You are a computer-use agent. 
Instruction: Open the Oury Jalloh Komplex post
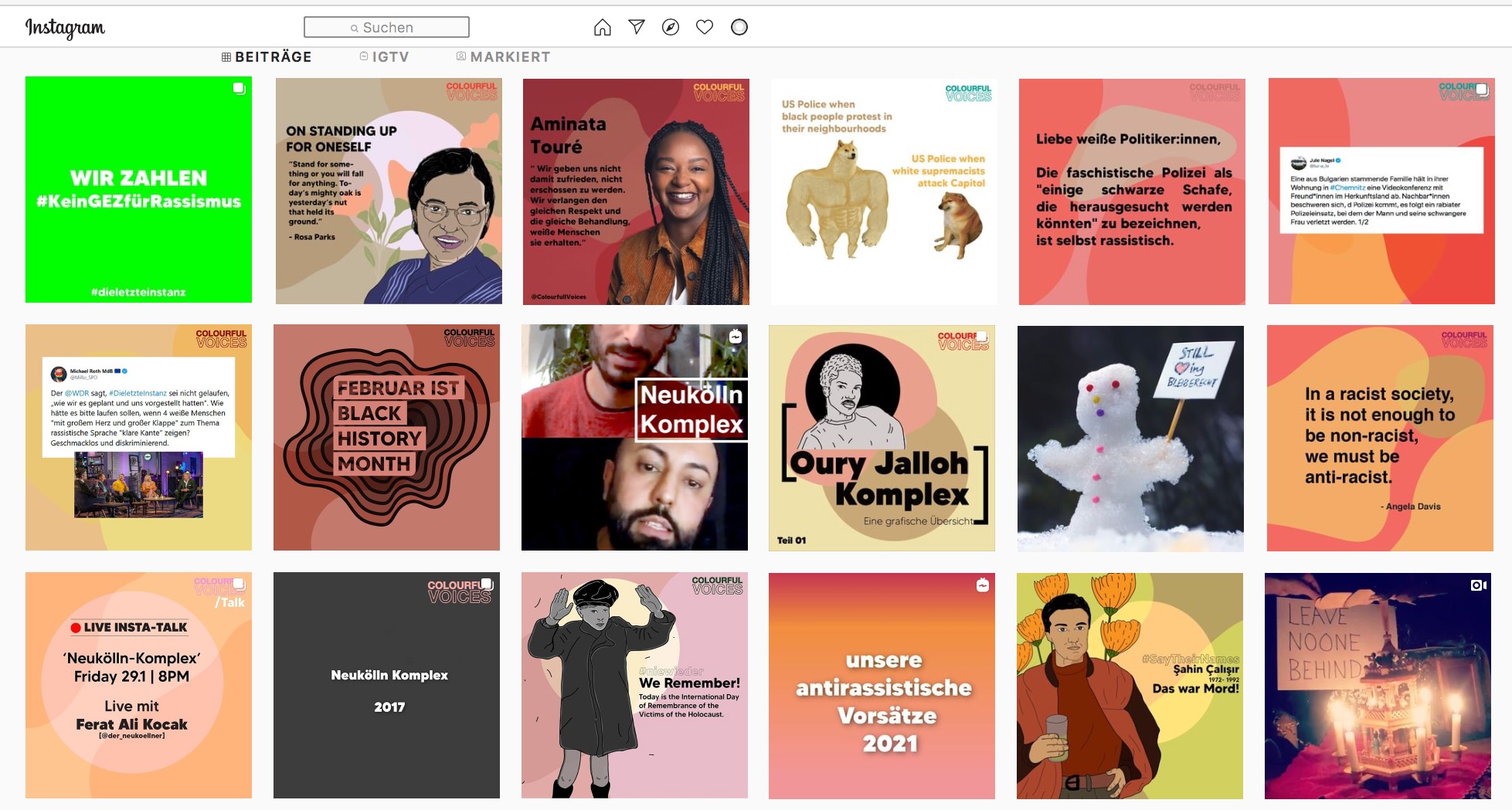882,438
